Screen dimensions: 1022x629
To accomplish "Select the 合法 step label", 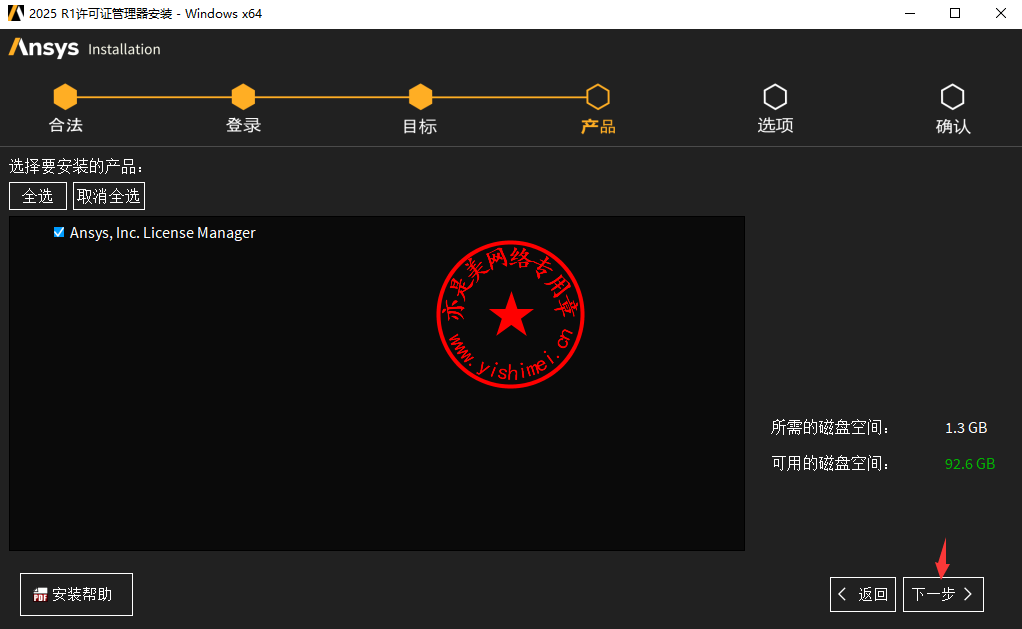I will [x=65, y=125].
